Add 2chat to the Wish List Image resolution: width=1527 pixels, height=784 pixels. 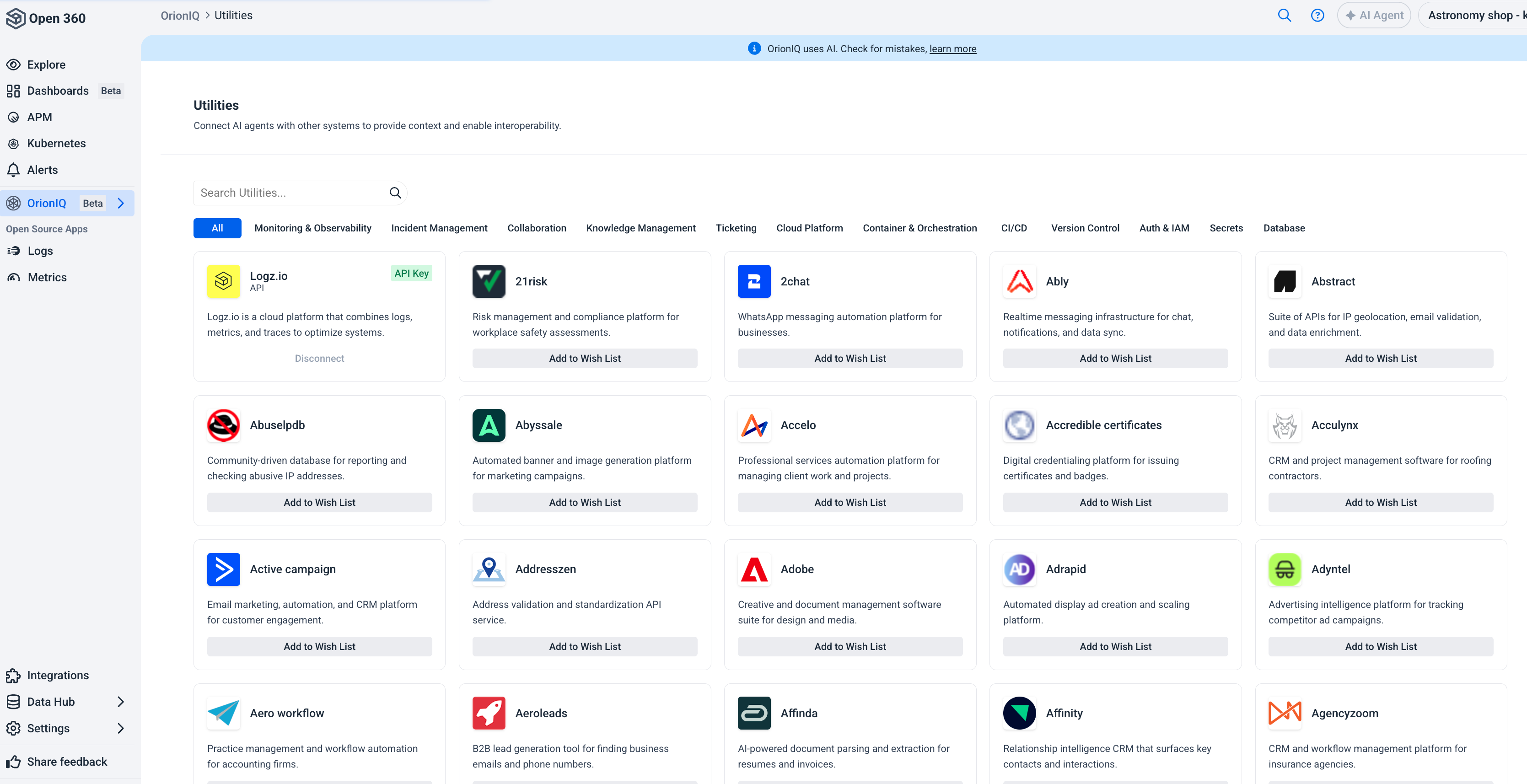click(x=850, y=358)
